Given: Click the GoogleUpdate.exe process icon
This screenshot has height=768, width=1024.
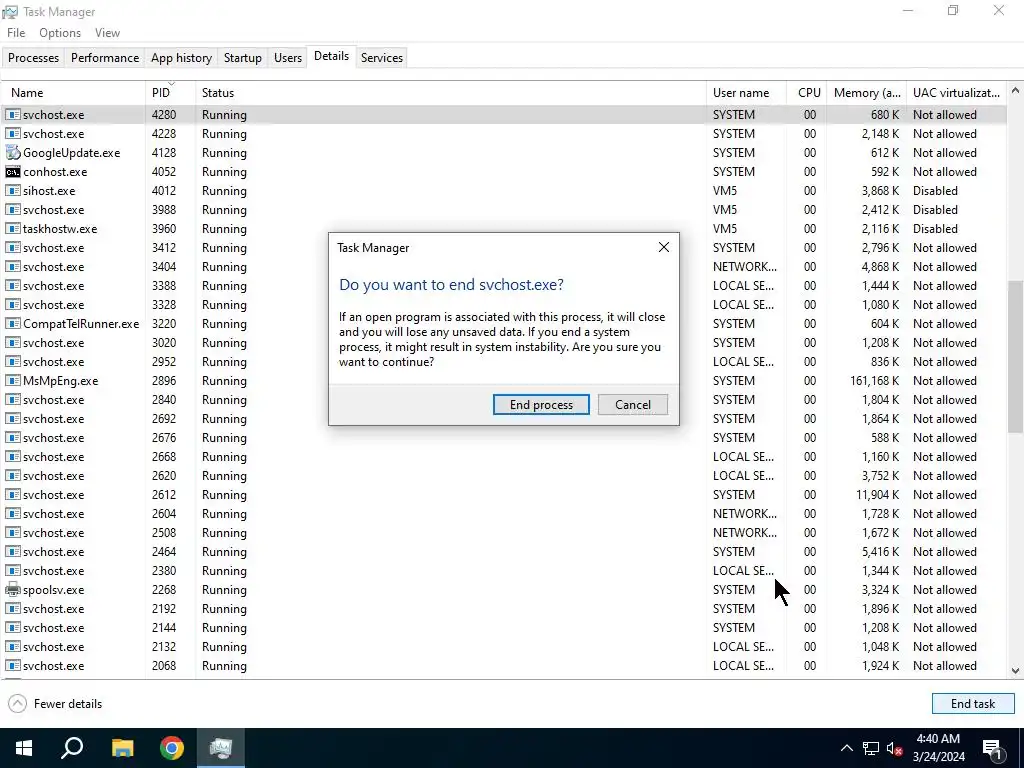Looking at the screenshot, I should click(12, 153).
